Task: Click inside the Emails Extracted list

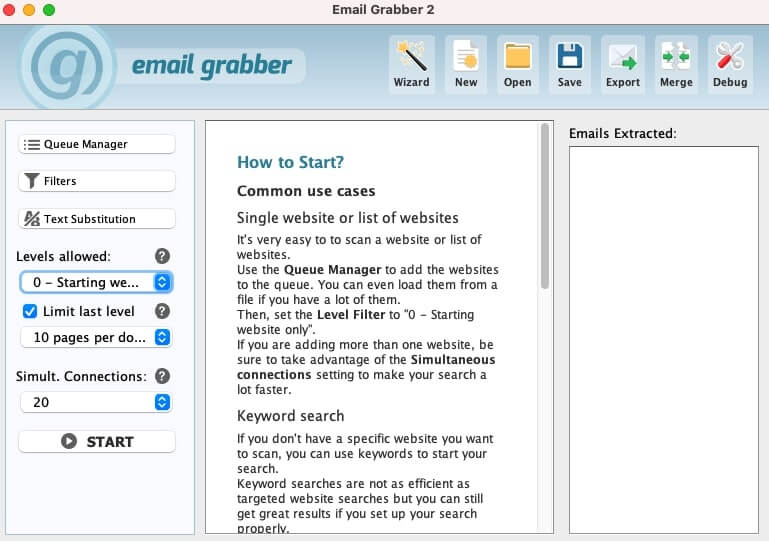Action: [664, 339]
